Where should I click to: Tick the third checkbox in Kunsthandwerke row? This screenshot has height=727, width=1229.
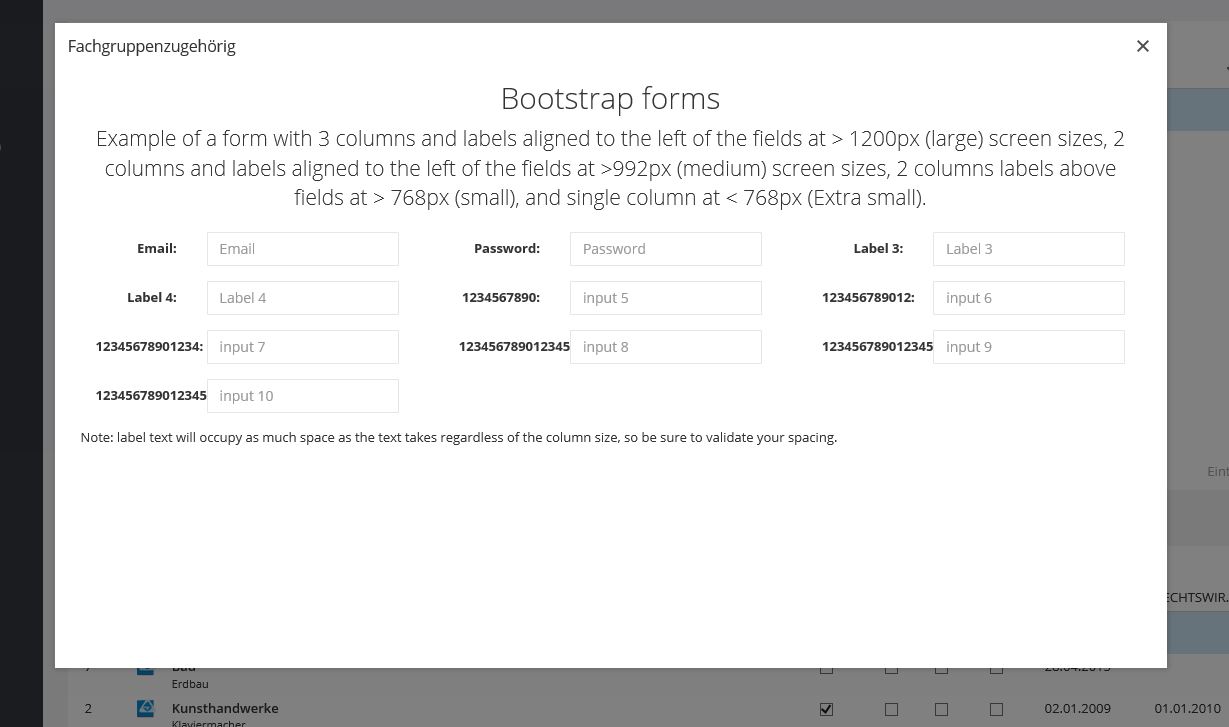coord(941,709)
